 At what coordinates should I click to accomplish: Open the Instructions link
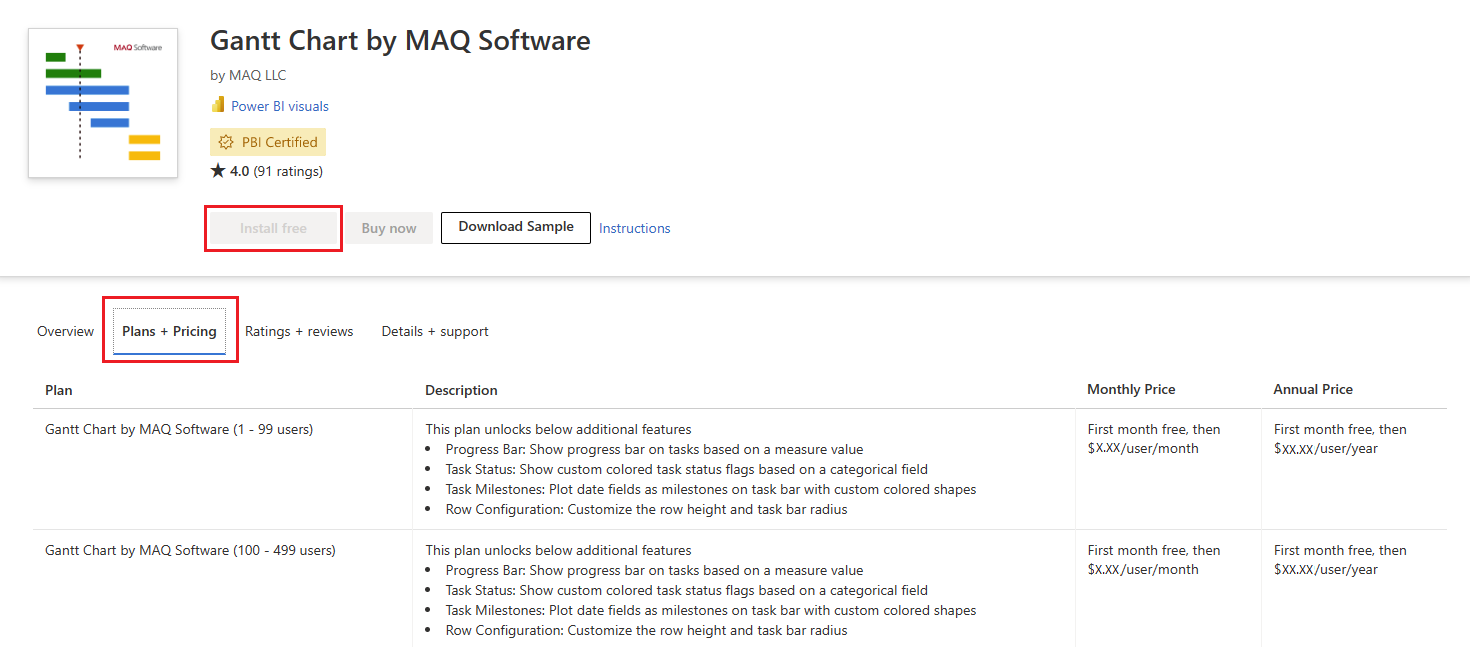(x=634, y=227)
